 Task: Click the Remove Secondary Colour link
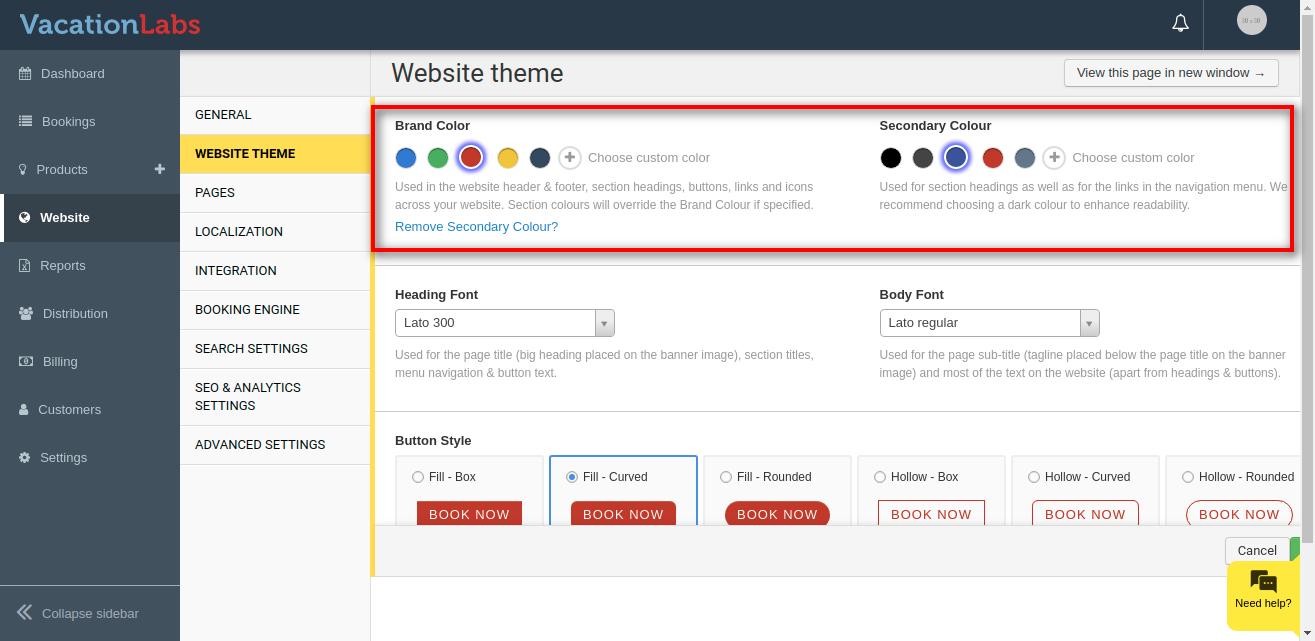coord(476,227)
